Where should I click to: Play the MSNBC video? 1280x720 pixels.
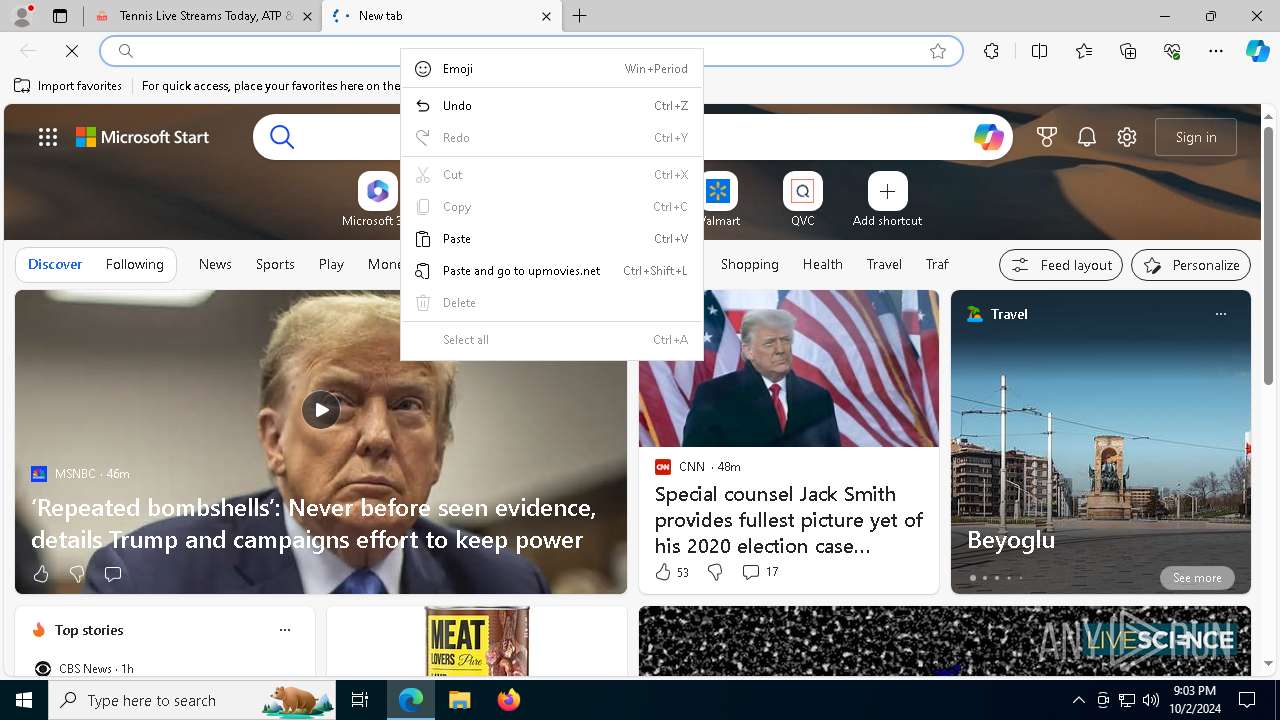(321, 410)
